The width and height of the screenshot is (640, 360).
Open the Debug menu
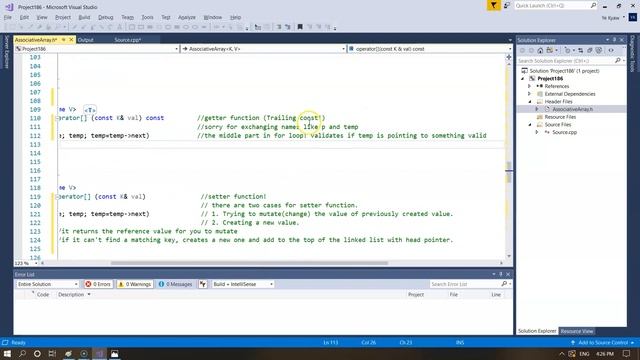106,17
